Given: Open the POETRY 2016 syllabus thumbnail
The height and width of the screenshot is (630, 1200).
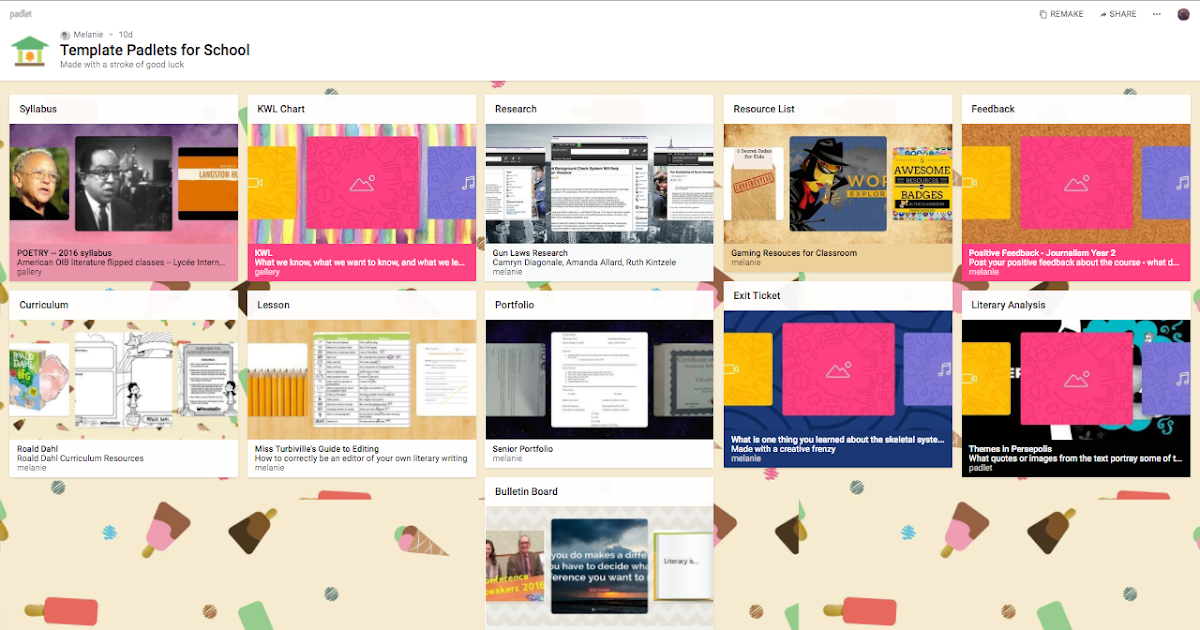Looking at the screenshot, I should (123, 183).
